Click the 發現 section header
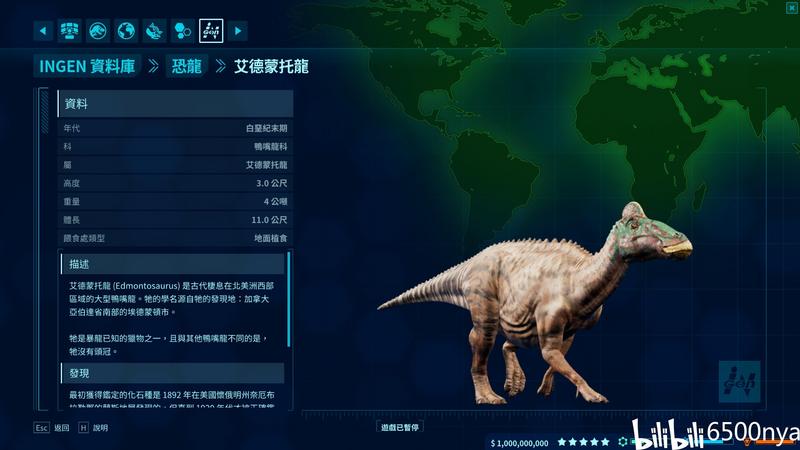 pos(172,373)
